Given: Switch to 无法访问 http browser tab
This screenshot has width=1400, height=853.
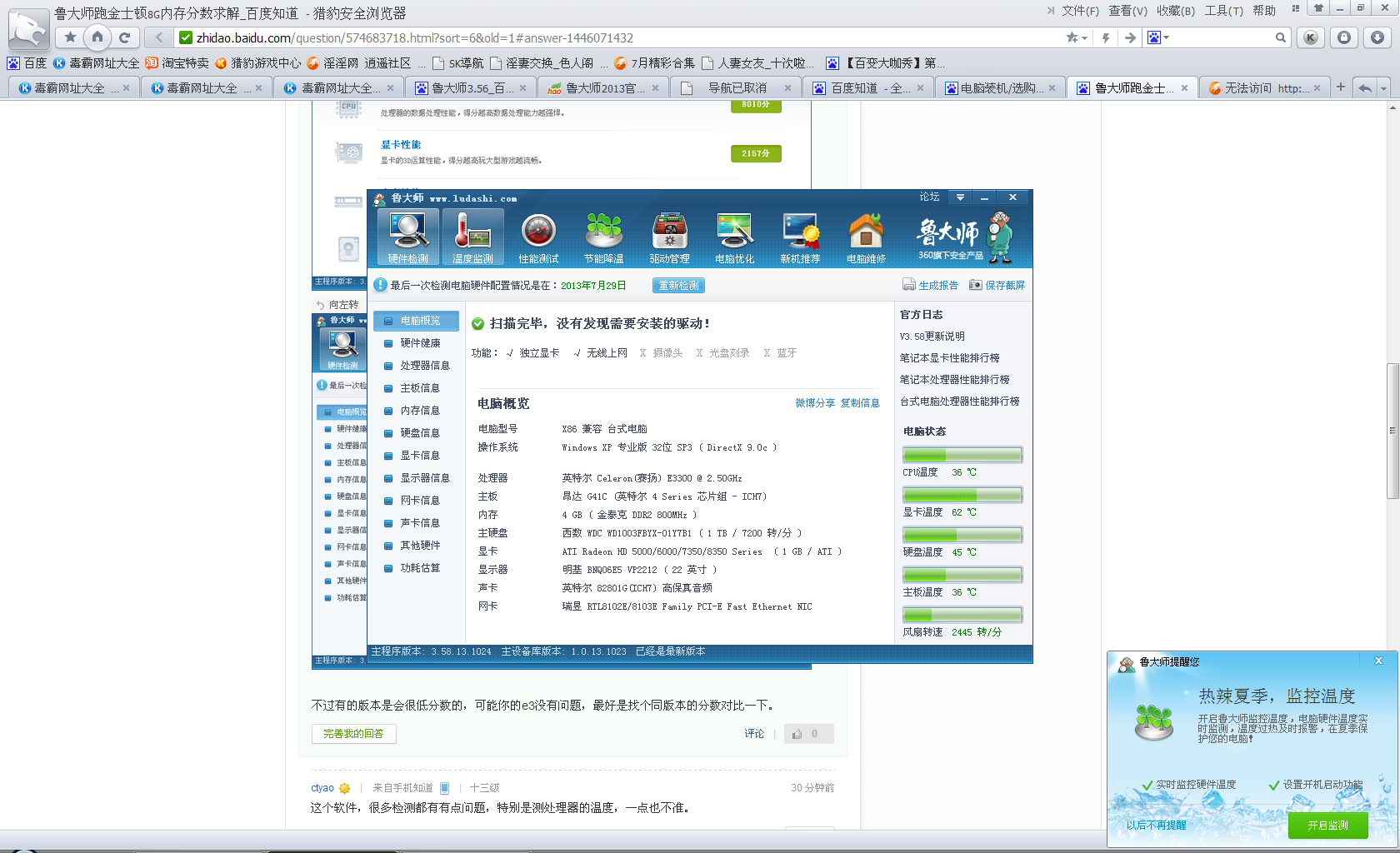Looking at the screenshot, I should [x=1264, y=87].
